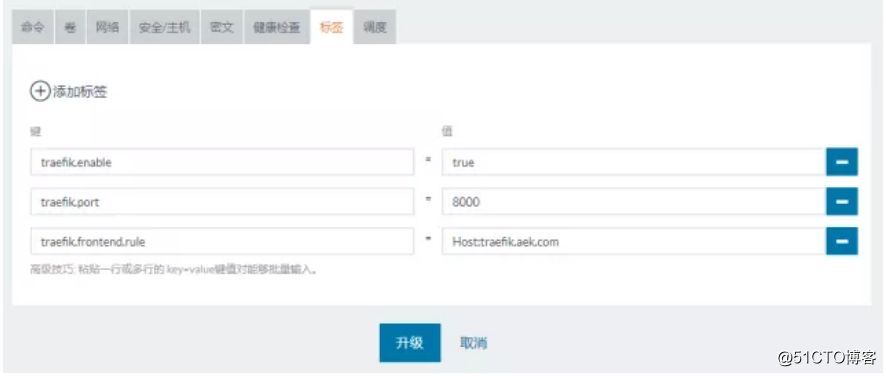Viewport: 886px width, 376px height.
Task: Go to the 密文 tab
Action: (222, 27)
